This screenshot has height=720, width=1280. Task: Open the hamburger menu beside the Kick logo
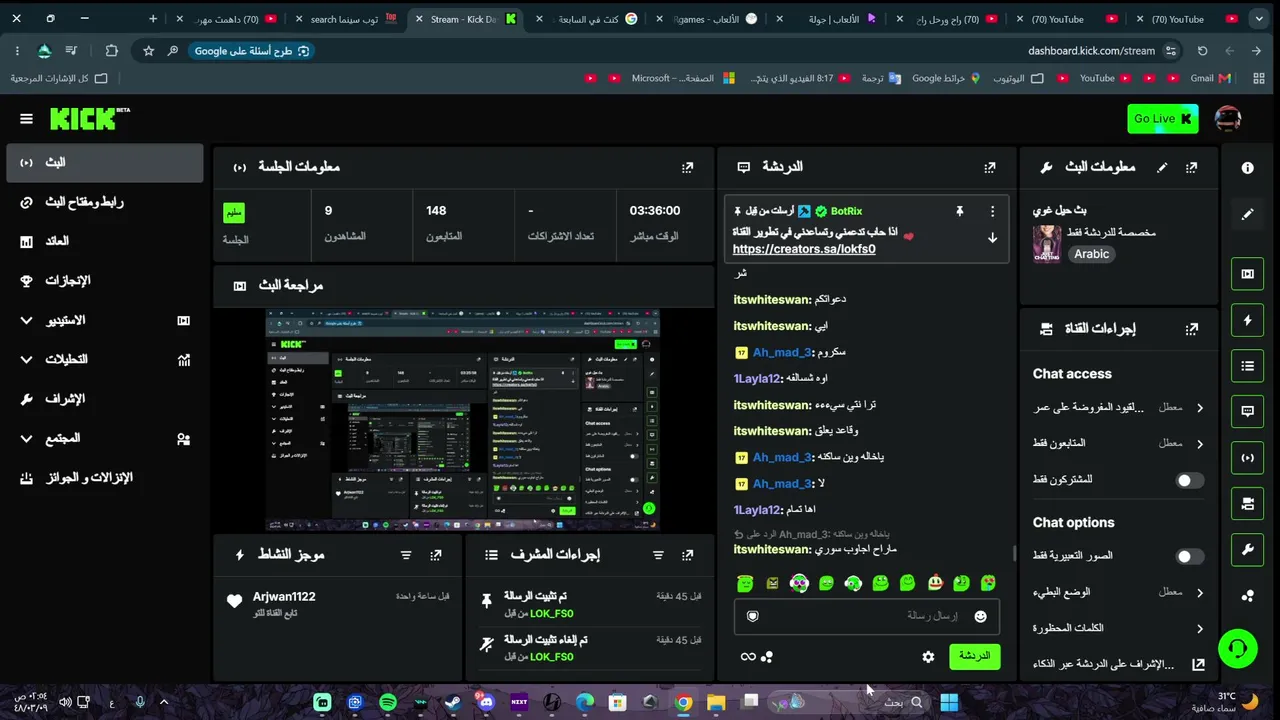(x=26, y=119)
